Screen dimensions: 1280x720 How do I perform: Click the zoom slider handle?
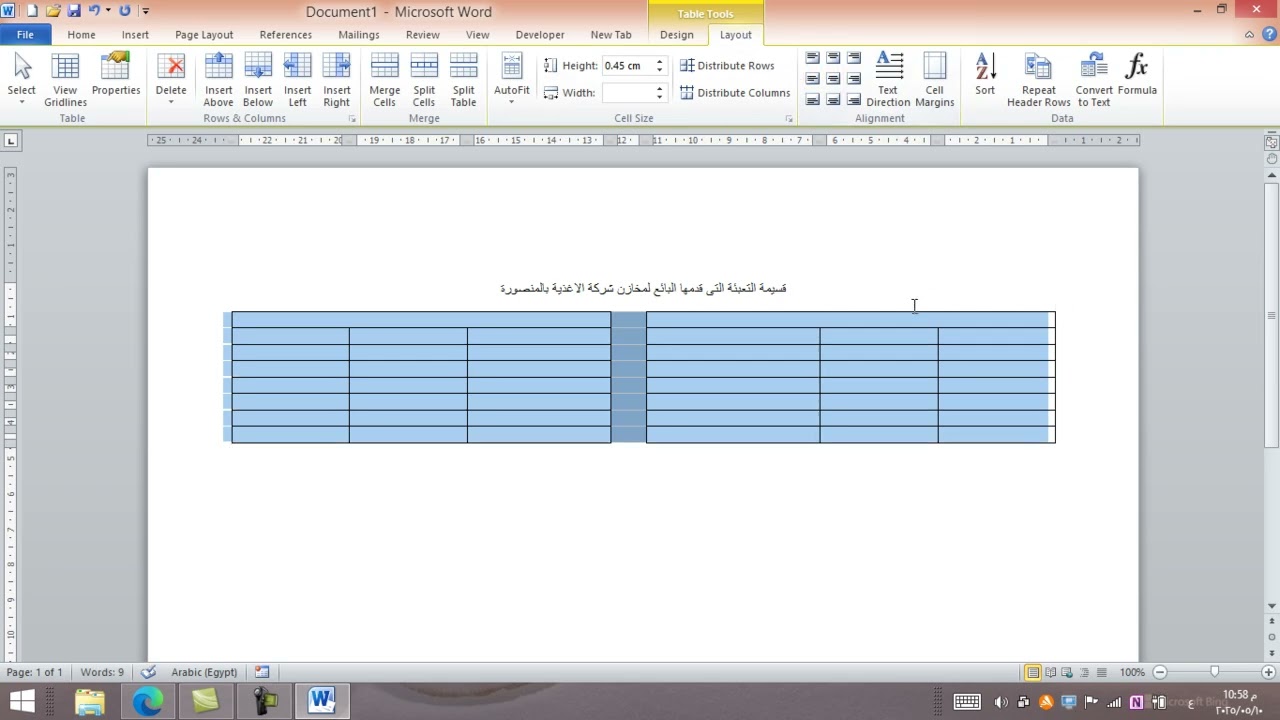tap(1214, 672)
